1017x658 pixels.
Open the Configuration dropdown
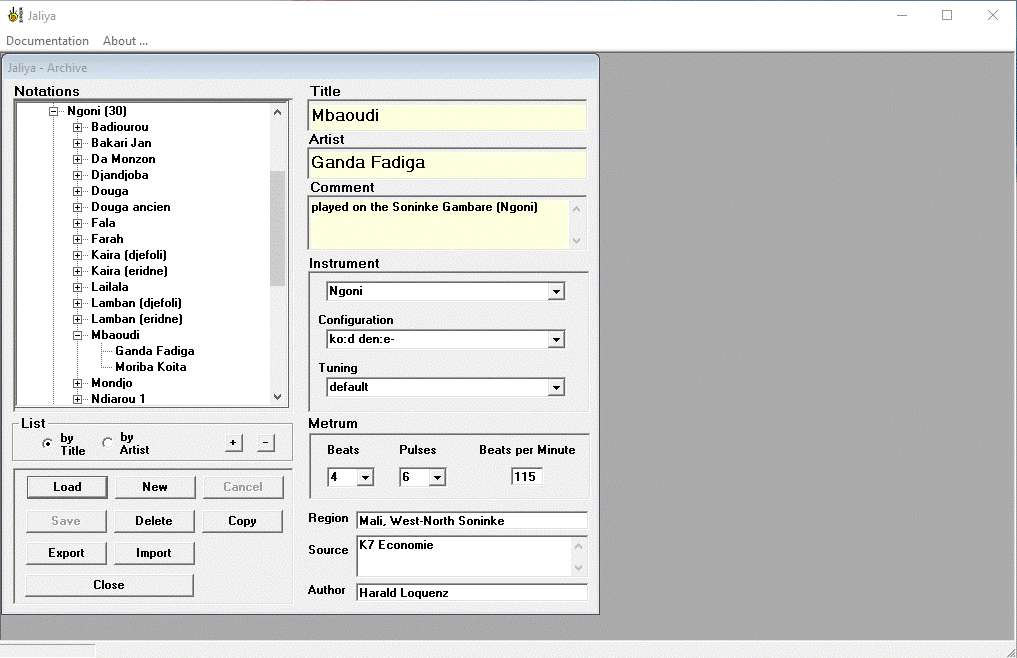click(555, 339)
